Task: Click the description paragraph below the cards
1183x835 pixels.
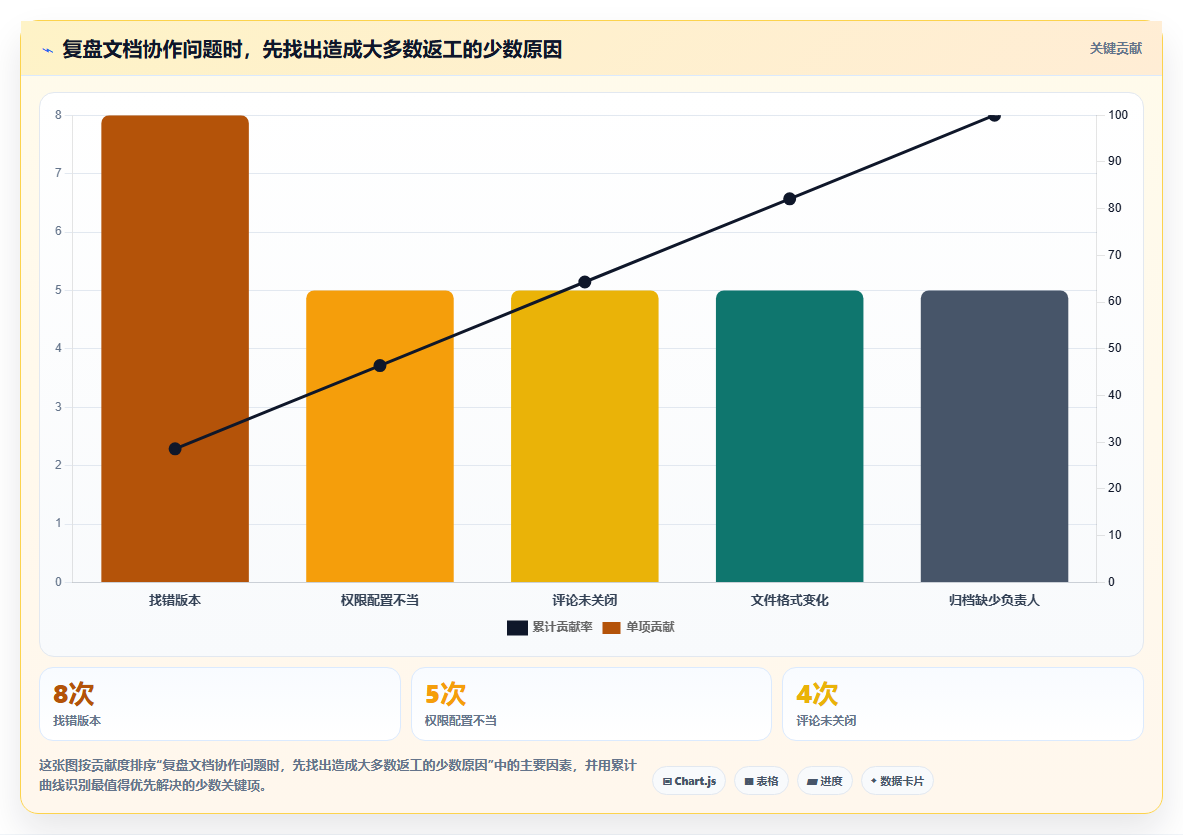Action: (x=338, y=775)
